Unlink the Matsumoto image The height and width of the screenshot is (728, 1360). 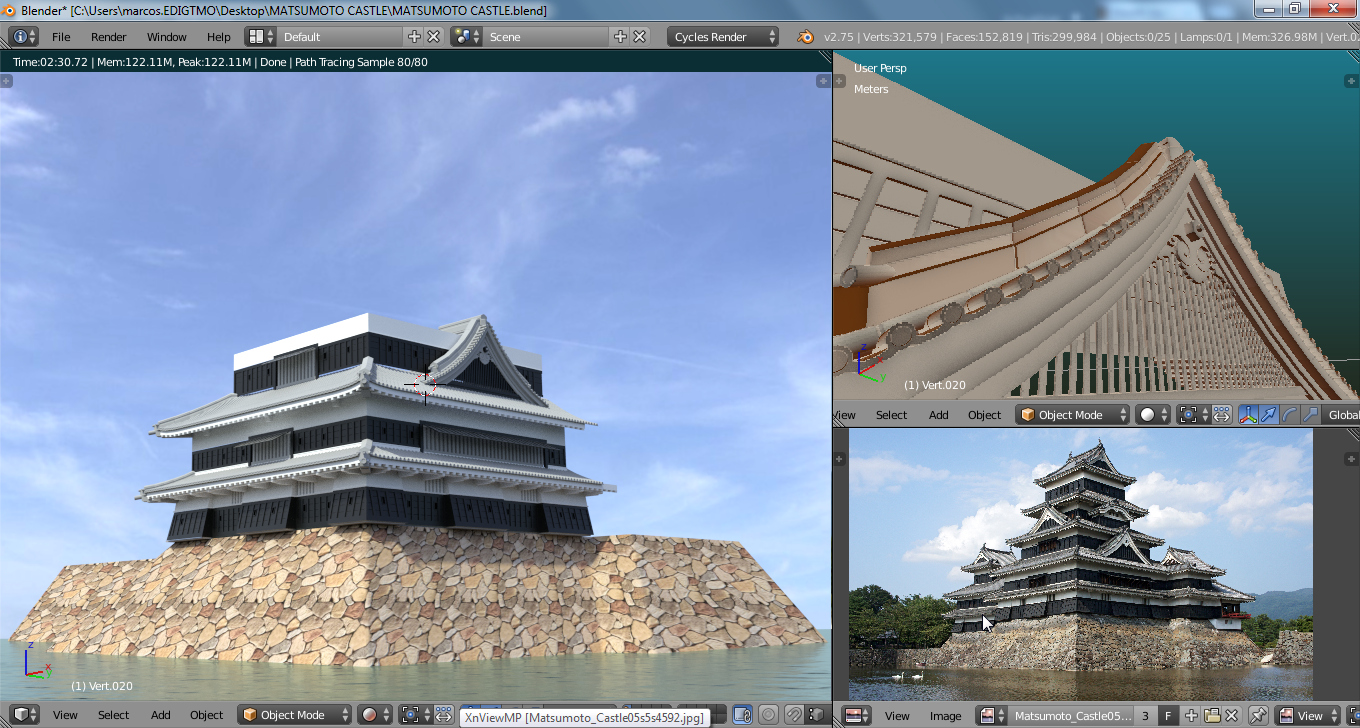tap(1232, 715)
